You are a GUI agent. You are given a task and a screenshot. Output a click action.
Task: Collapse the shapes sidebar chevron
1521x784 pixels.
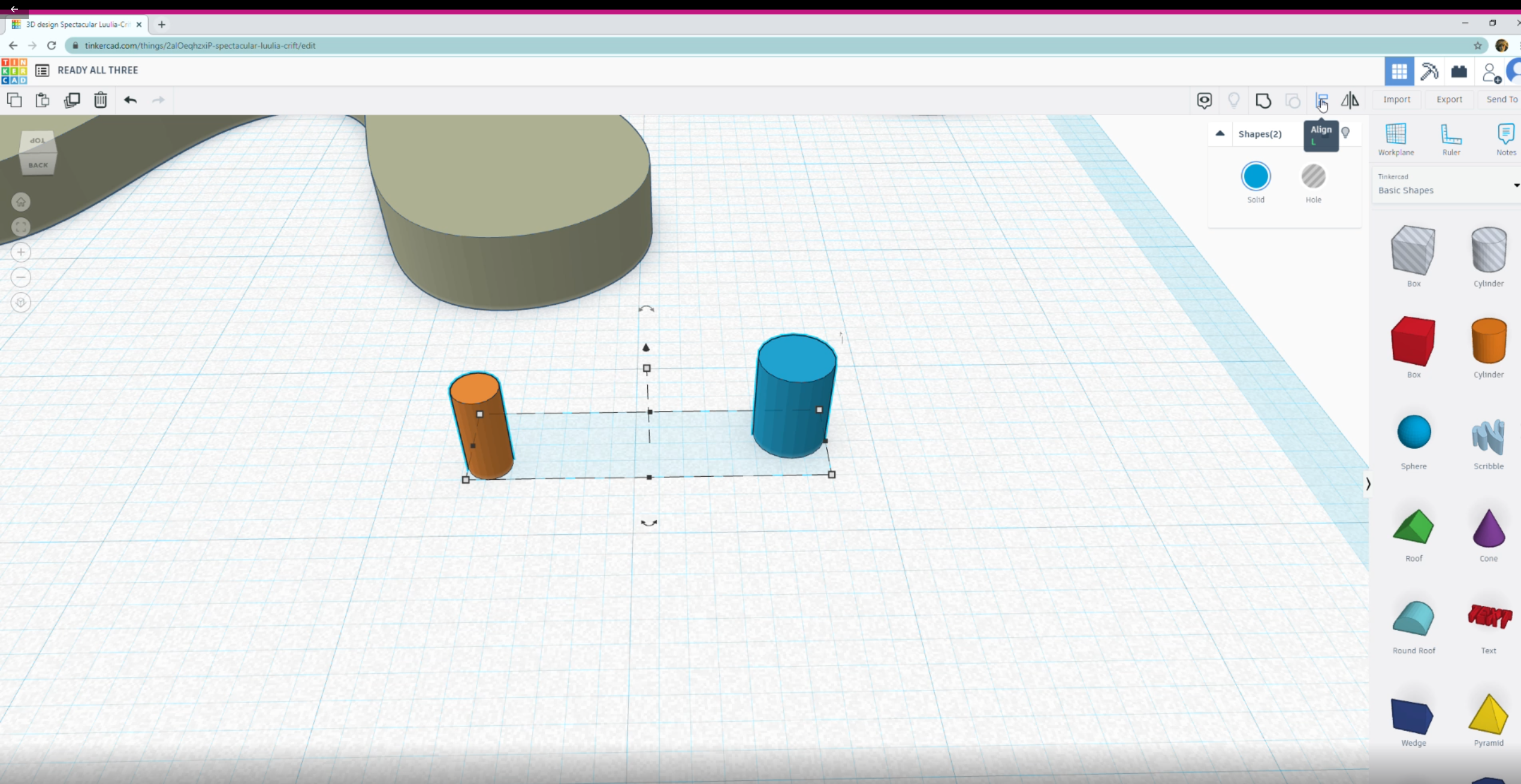click(x=1368, y=484)
